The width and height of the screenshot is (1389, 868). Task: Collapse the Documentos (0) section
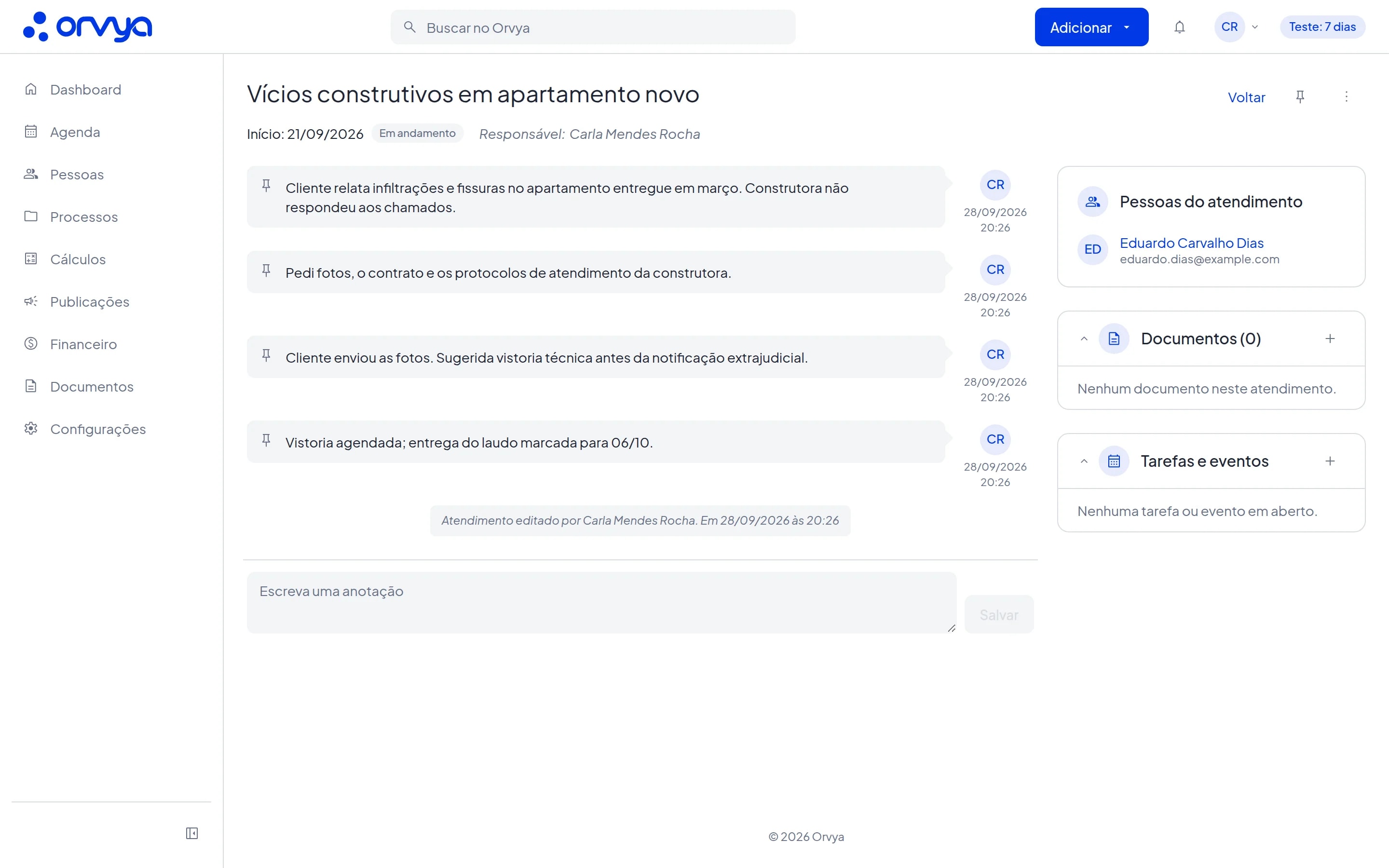(x=1084, y=339)
